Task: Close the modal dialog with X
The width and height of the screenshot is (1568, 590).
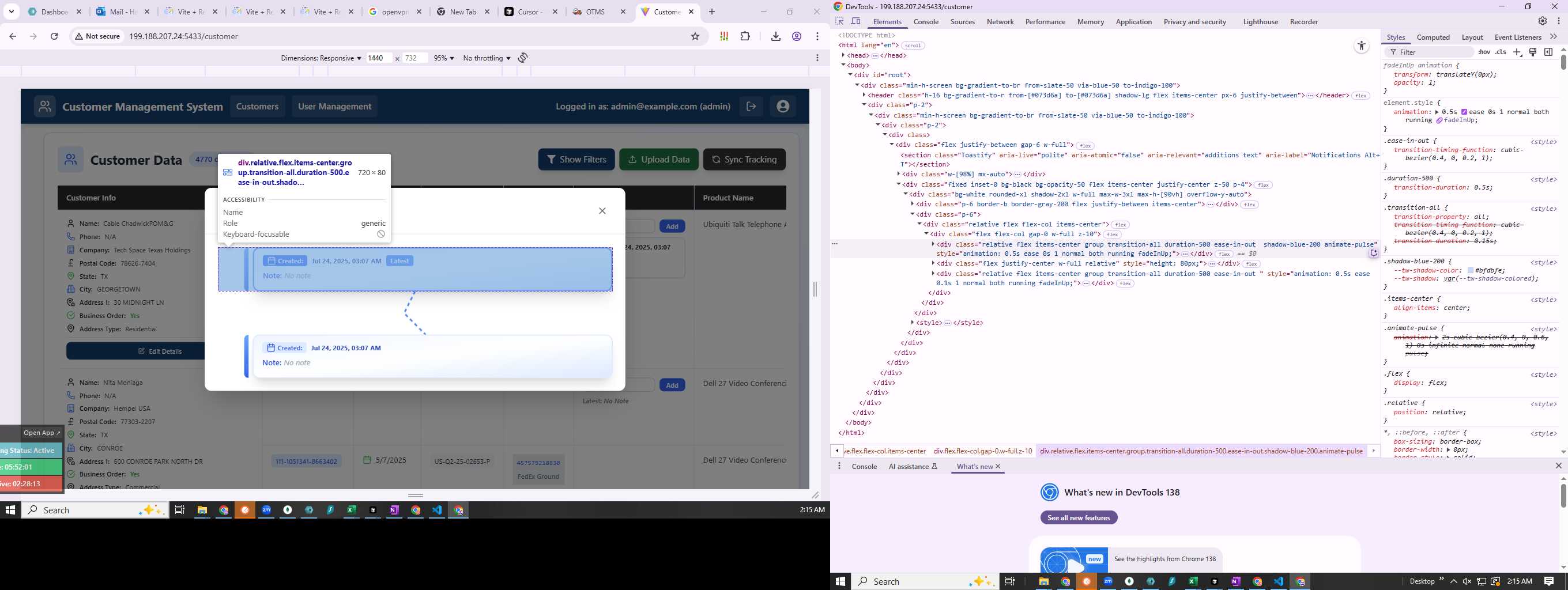Action: coord(602,211)
